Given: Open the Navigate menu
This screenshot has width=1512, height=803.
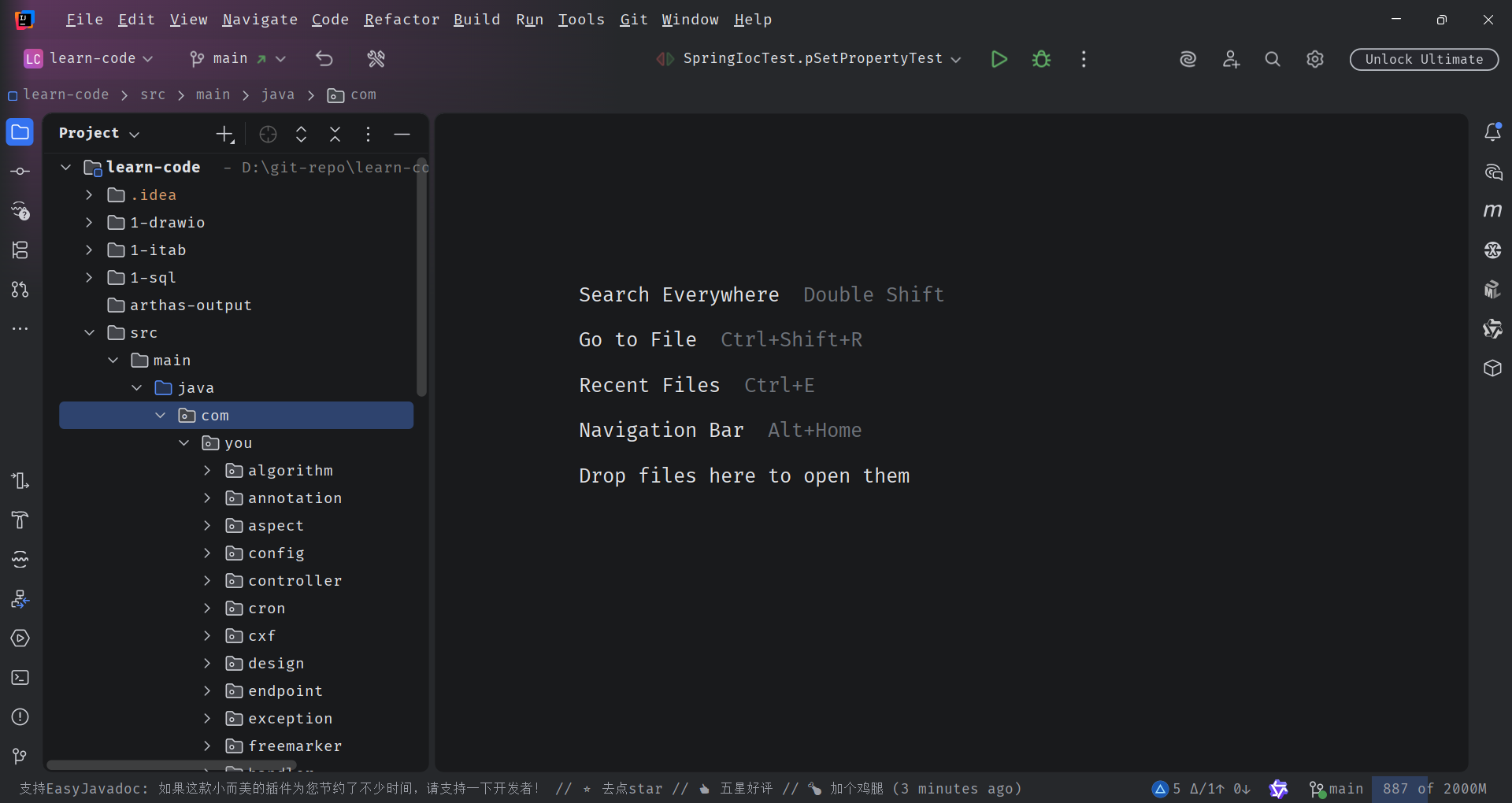Looking at the screenshot, I should tap(260, 19).
